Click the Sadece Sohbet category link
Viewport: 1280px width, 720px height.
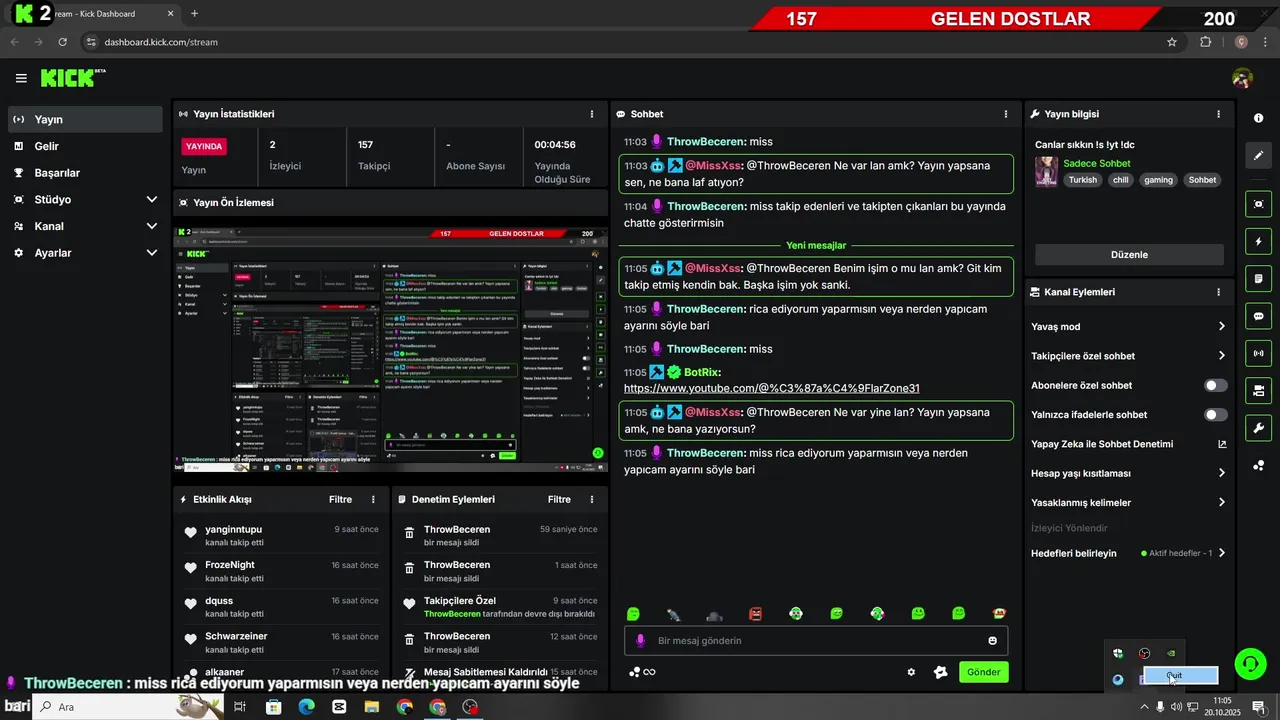point(1097,163)
